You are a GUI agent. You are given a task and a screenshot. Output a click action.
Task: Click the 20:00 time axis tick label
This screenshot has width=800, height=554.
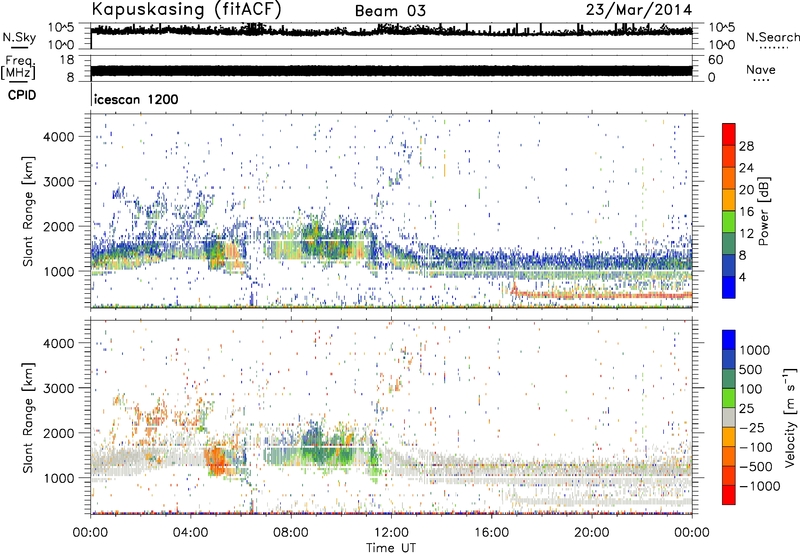point(591,533)
